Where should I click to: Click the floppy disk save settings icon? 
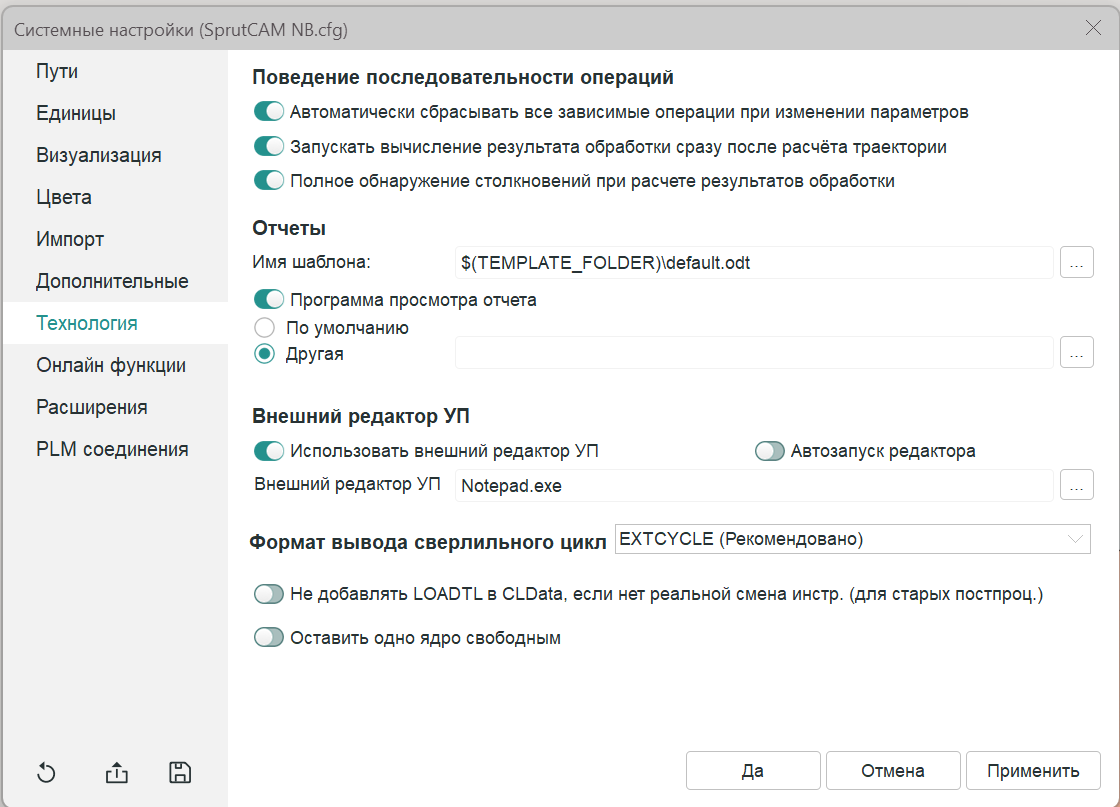coord(180,772)
